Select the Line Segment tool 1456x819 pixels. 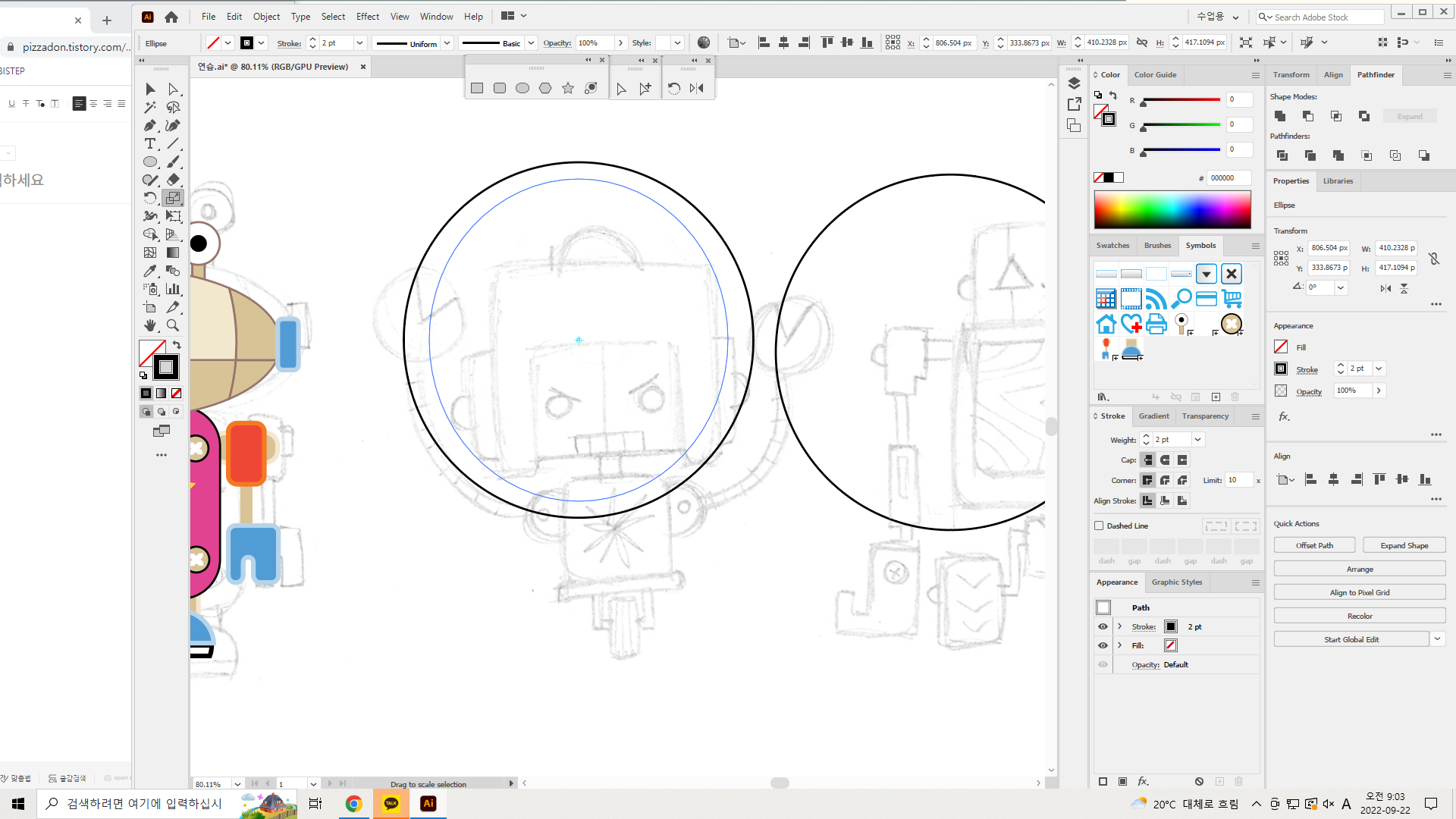[x=173, y=144]
